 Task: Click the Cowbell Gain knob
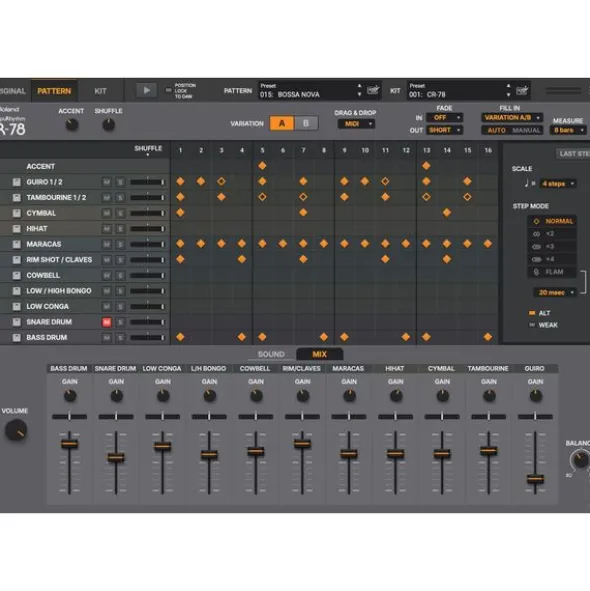(x=256, y=396)
